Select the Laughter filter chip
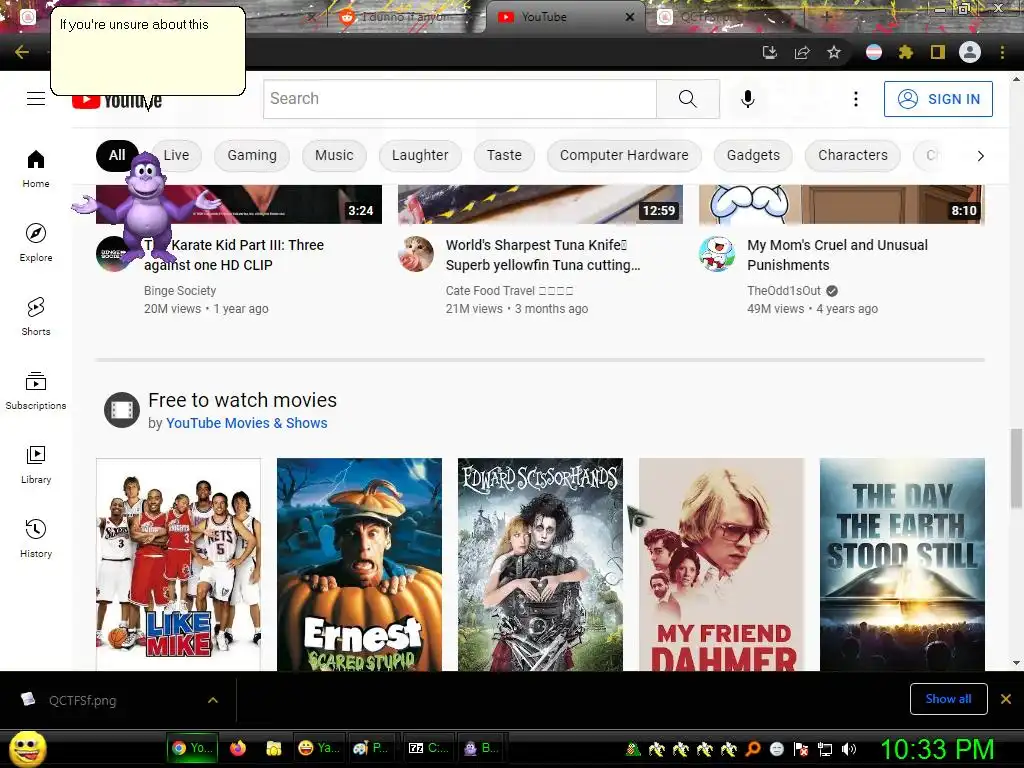Viewport: 1024px width, 768px height. pyautogui.click(x=420, y=155)
